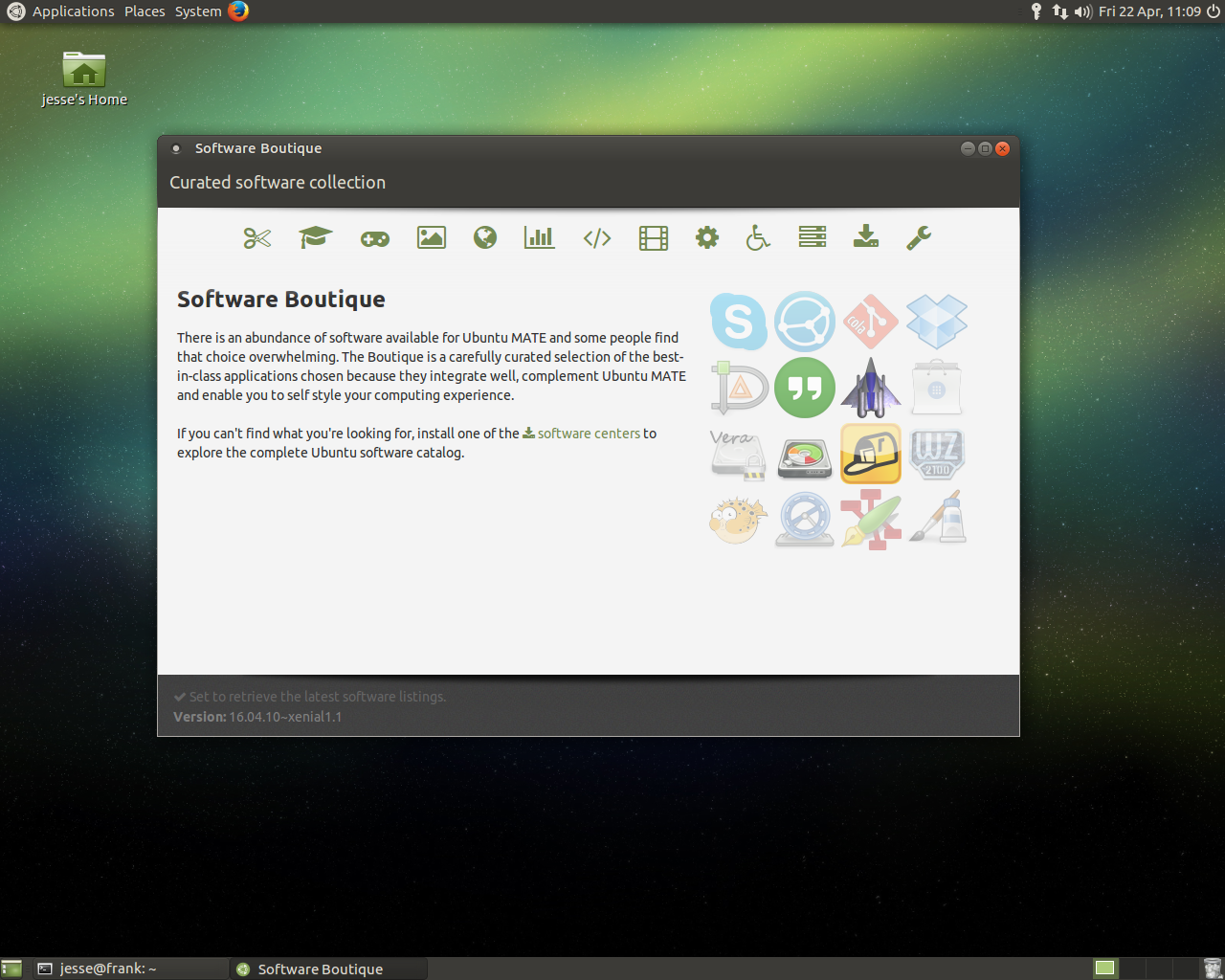Click the spaceship game icon
This screenshot has width=1225, height=980.
(871, 388)
